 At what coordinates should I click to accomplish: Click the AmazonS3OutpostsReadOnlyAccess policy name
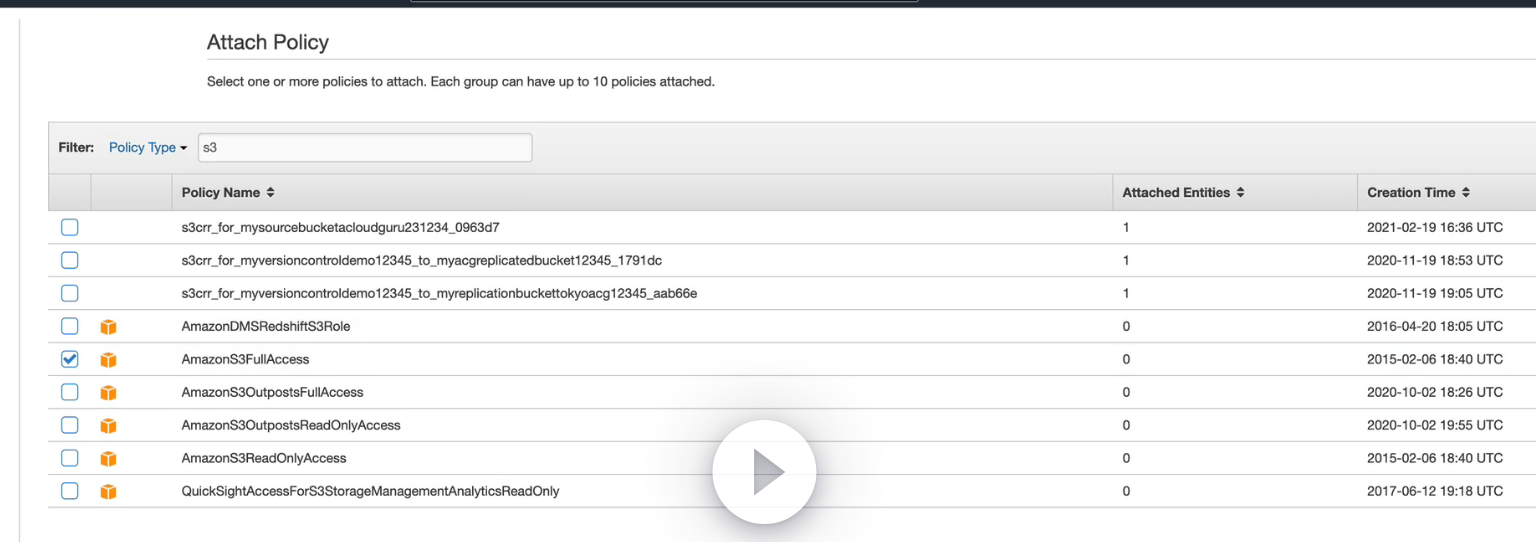(291, 425)
